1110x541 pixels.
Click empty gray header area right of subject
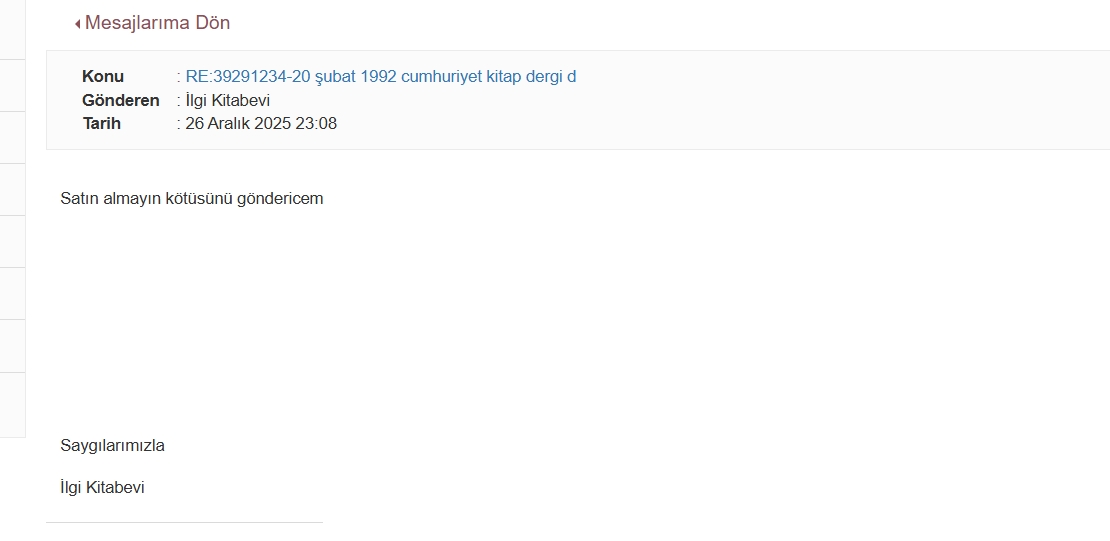[x=842, y=99]
